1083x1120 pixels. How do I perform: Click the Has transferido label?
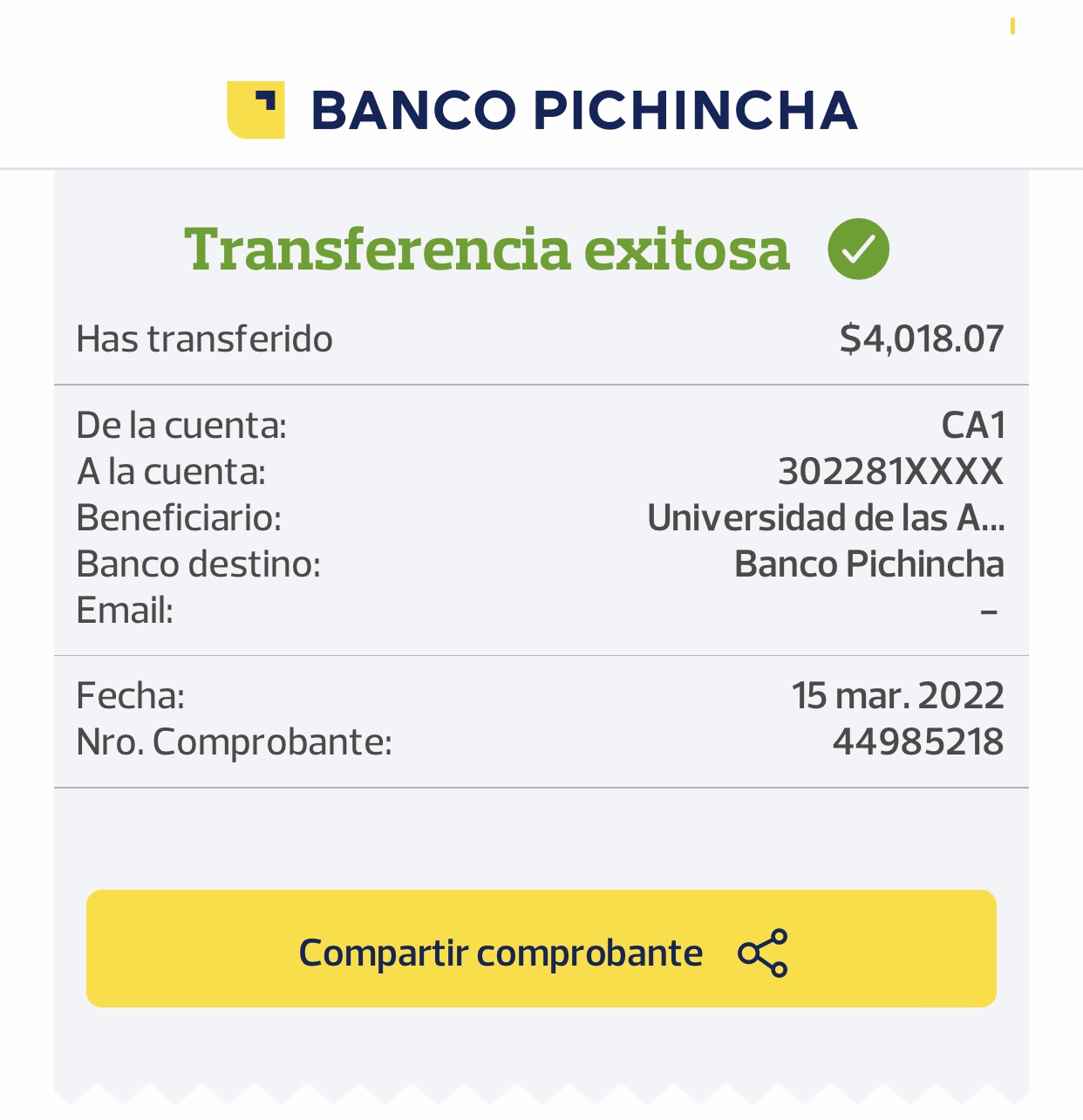pyautogui.click(x=204, y=339)
